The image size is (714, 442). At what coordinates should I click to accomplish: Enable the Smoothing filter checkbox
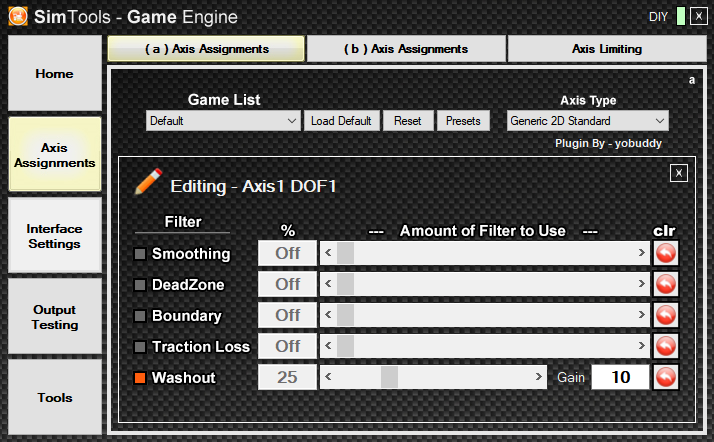pos(140,254)
